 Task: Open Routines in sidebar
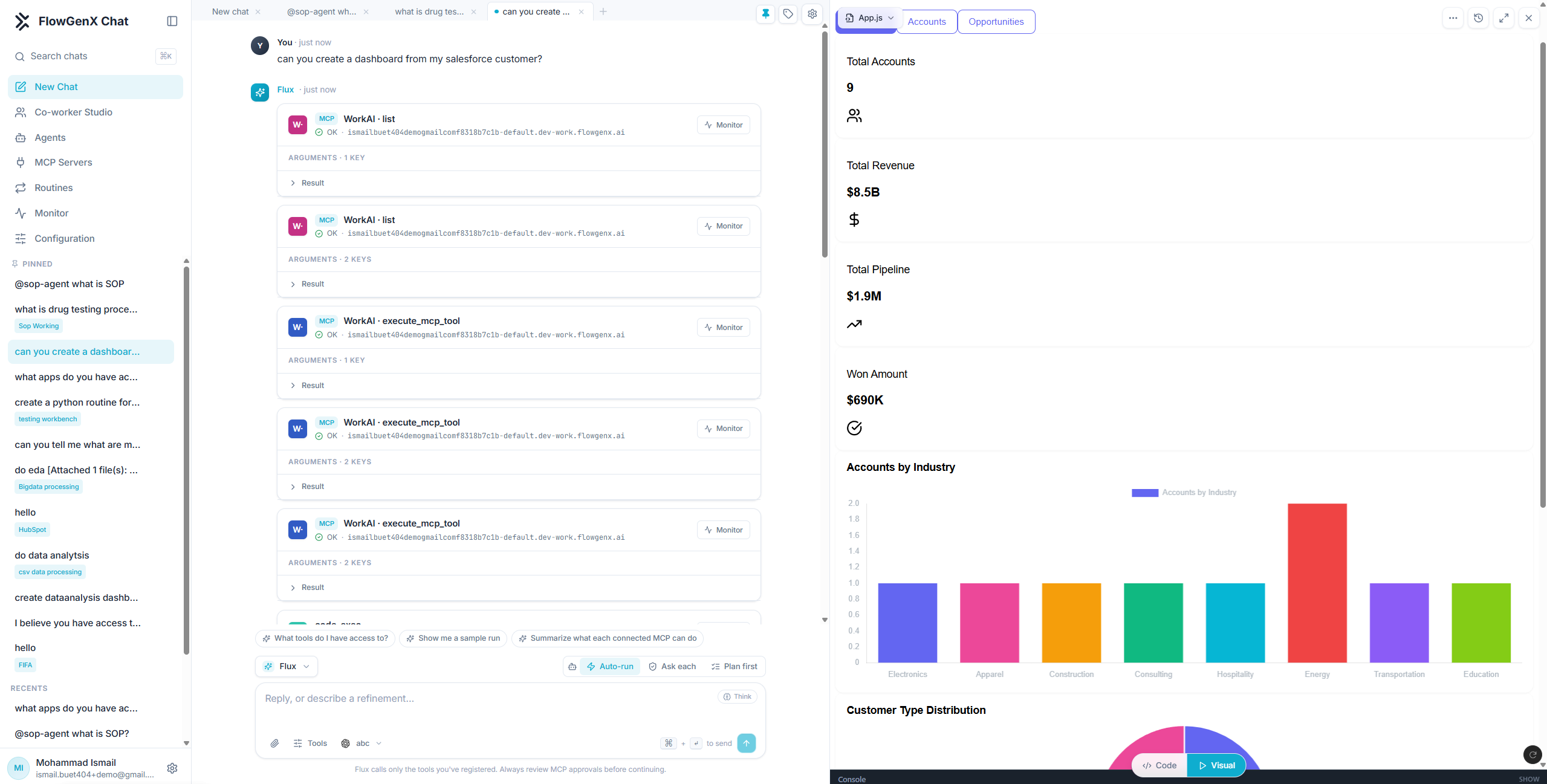click(x=96, y=188)
